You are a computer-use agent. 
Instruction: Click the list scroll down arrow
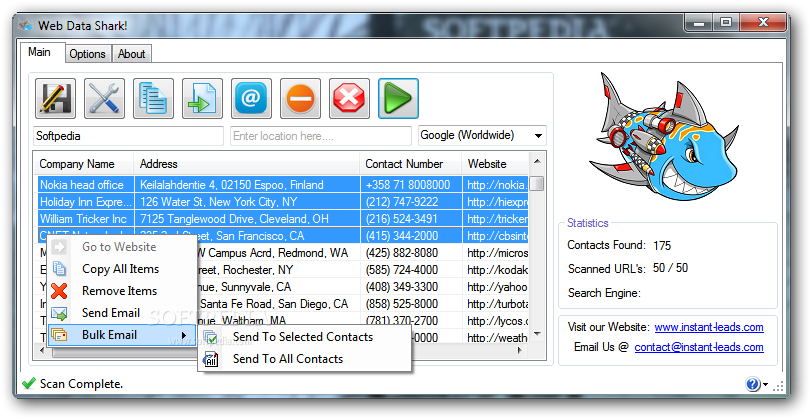(x=537, y=334)
